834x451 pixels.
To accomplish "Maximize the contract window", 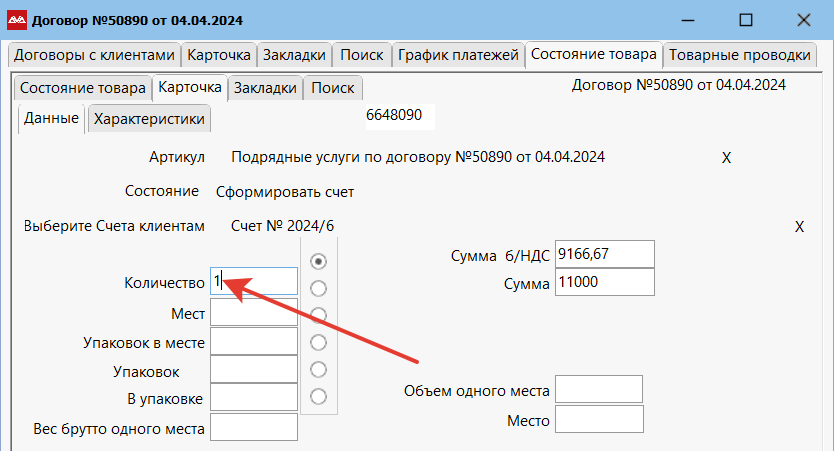I will [x=745, y=20].
